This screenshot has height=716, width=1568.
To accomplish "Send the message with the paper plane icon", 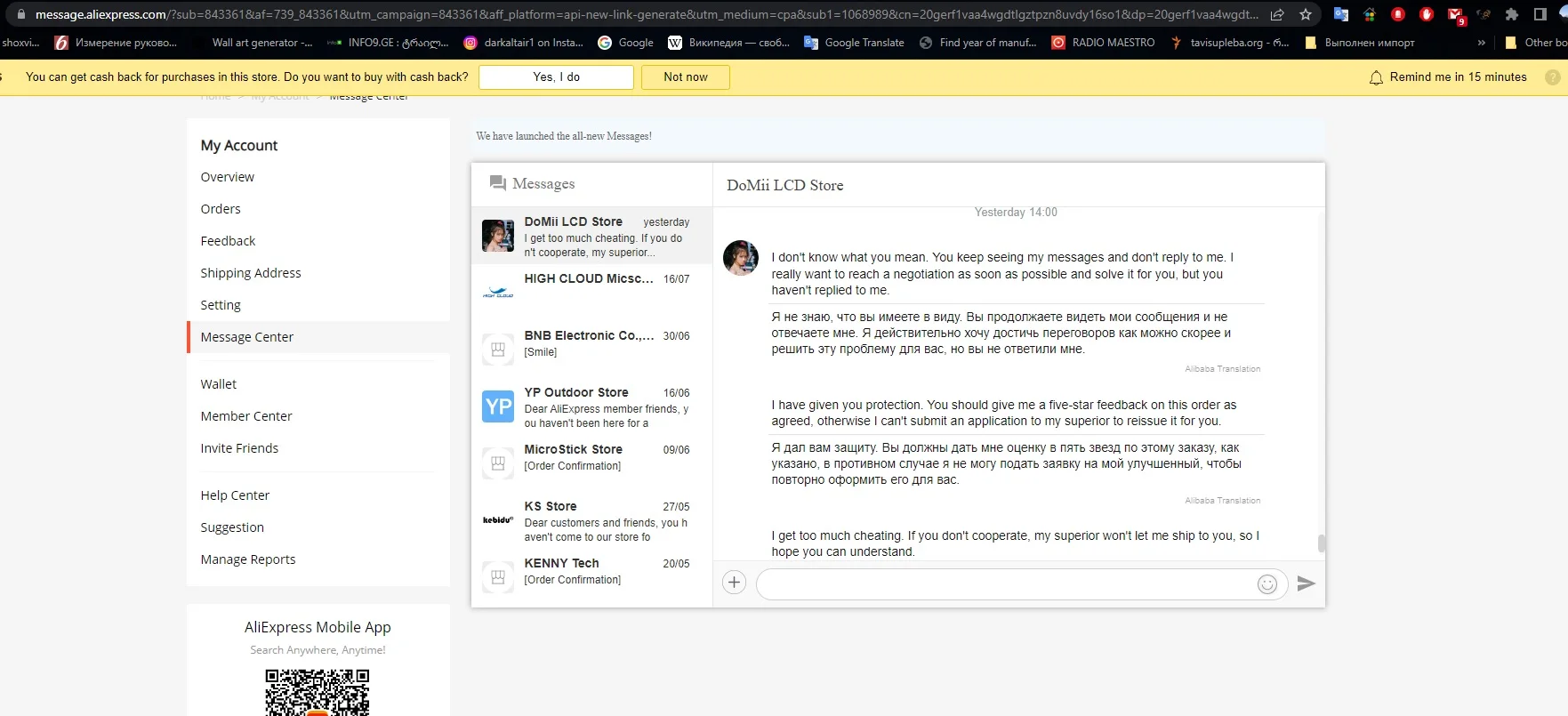I will (x=1306, y=583).
